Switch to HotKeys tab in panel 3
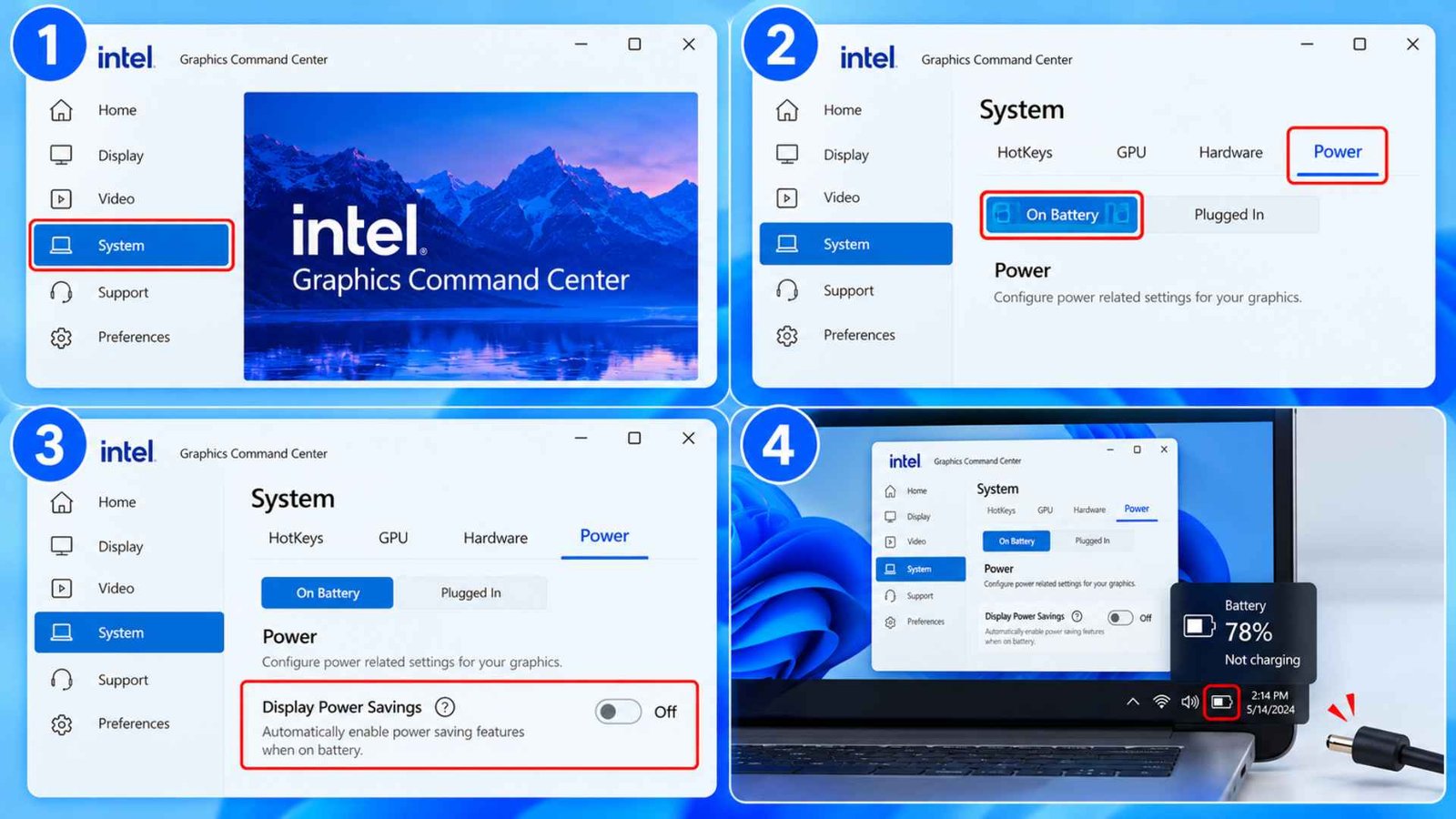This screenshot has width=1456, height=819. (x=296, y=538)
